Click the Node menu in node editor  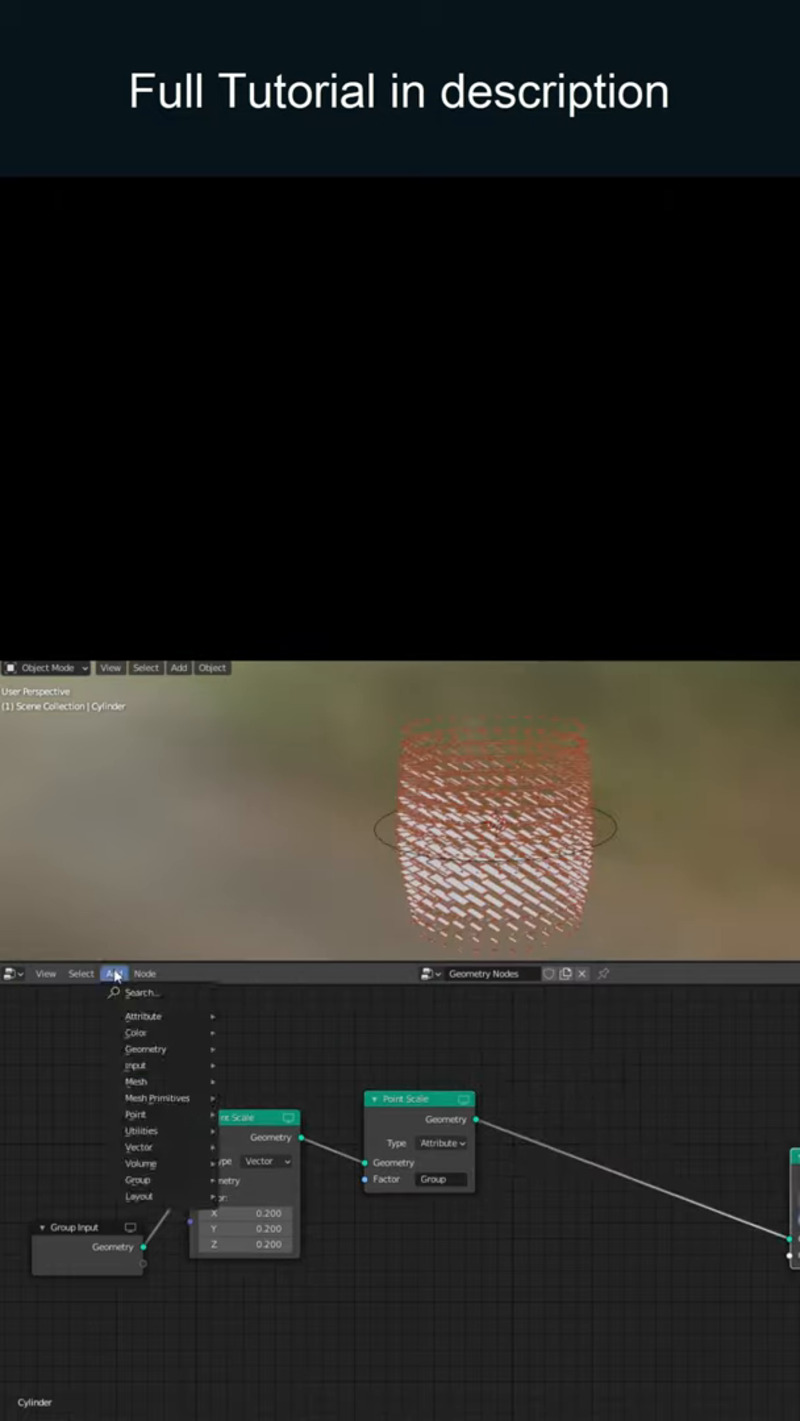click(x=145, y=974)
